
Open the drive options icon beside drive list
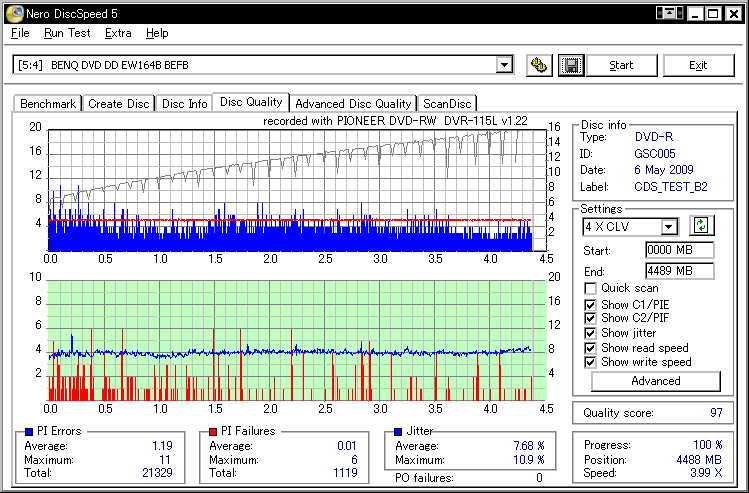pyautogui.click(x=540, y=65)
